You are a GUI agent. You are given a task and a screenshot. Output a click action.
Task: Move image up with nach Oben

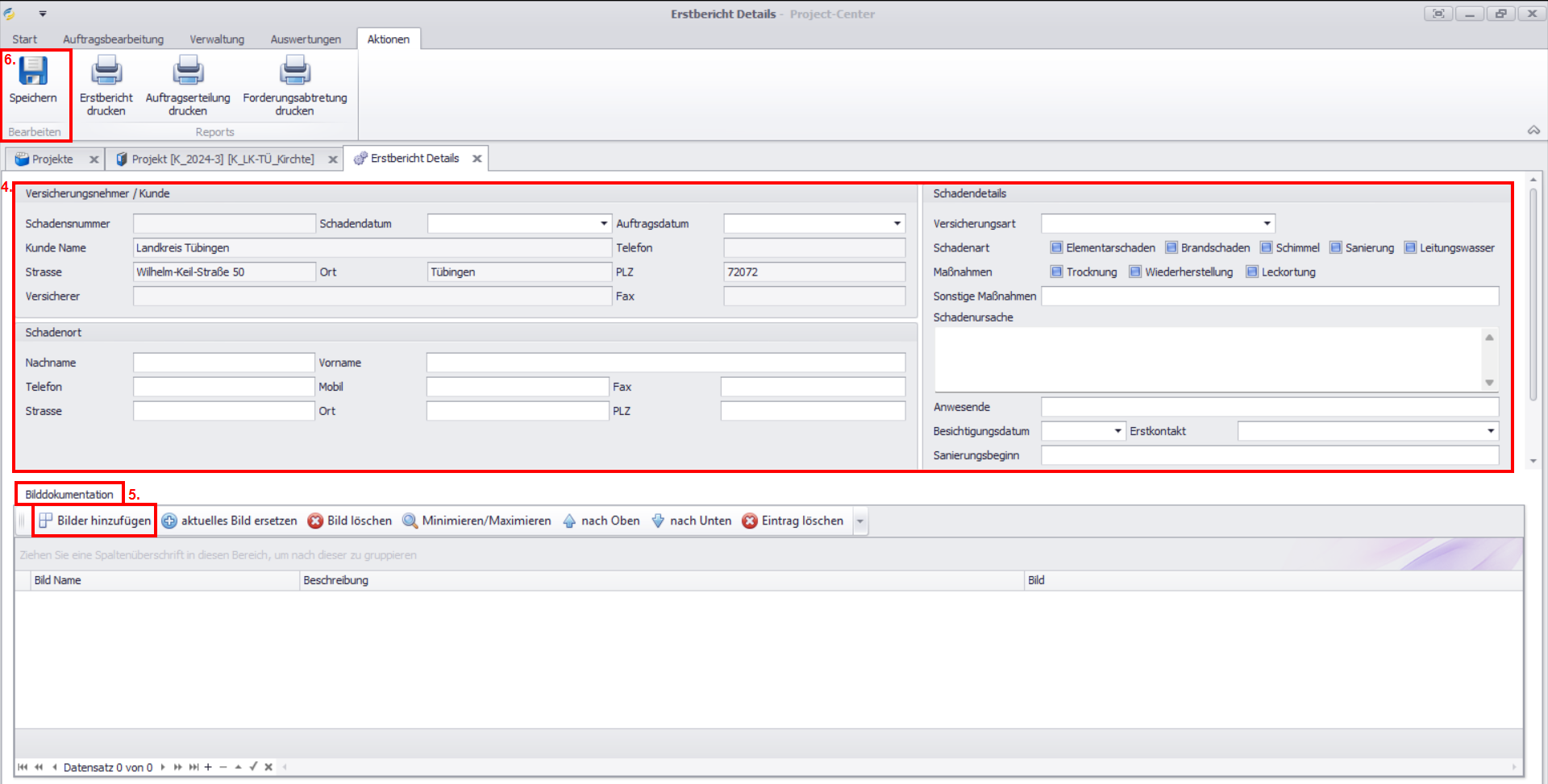click(601, 521)
